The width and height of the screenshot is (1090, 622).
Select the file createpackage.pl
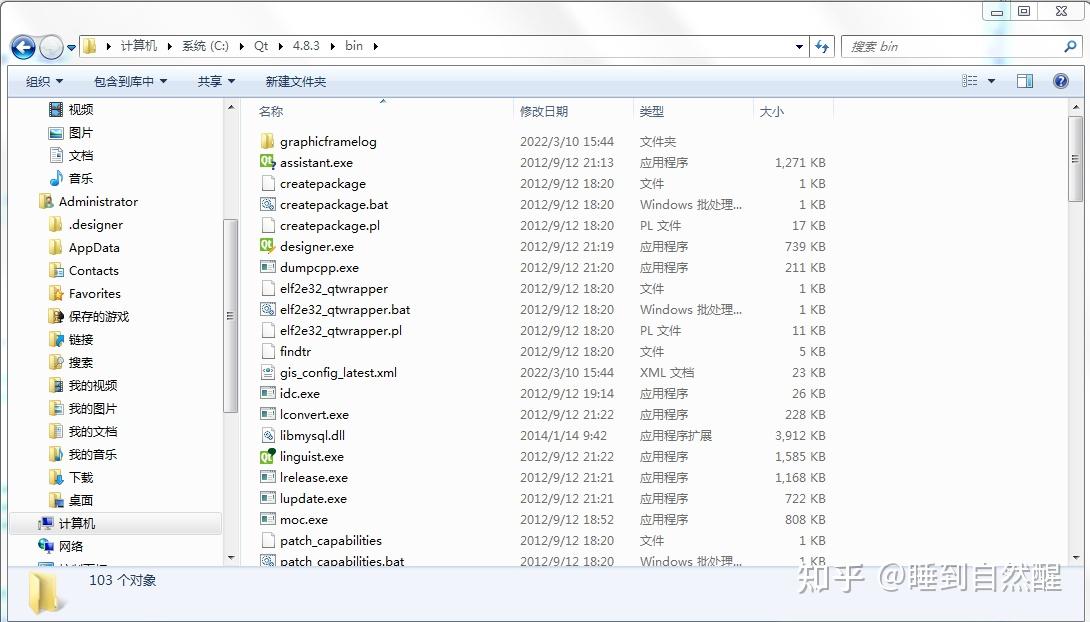click(x=330, y=225)
